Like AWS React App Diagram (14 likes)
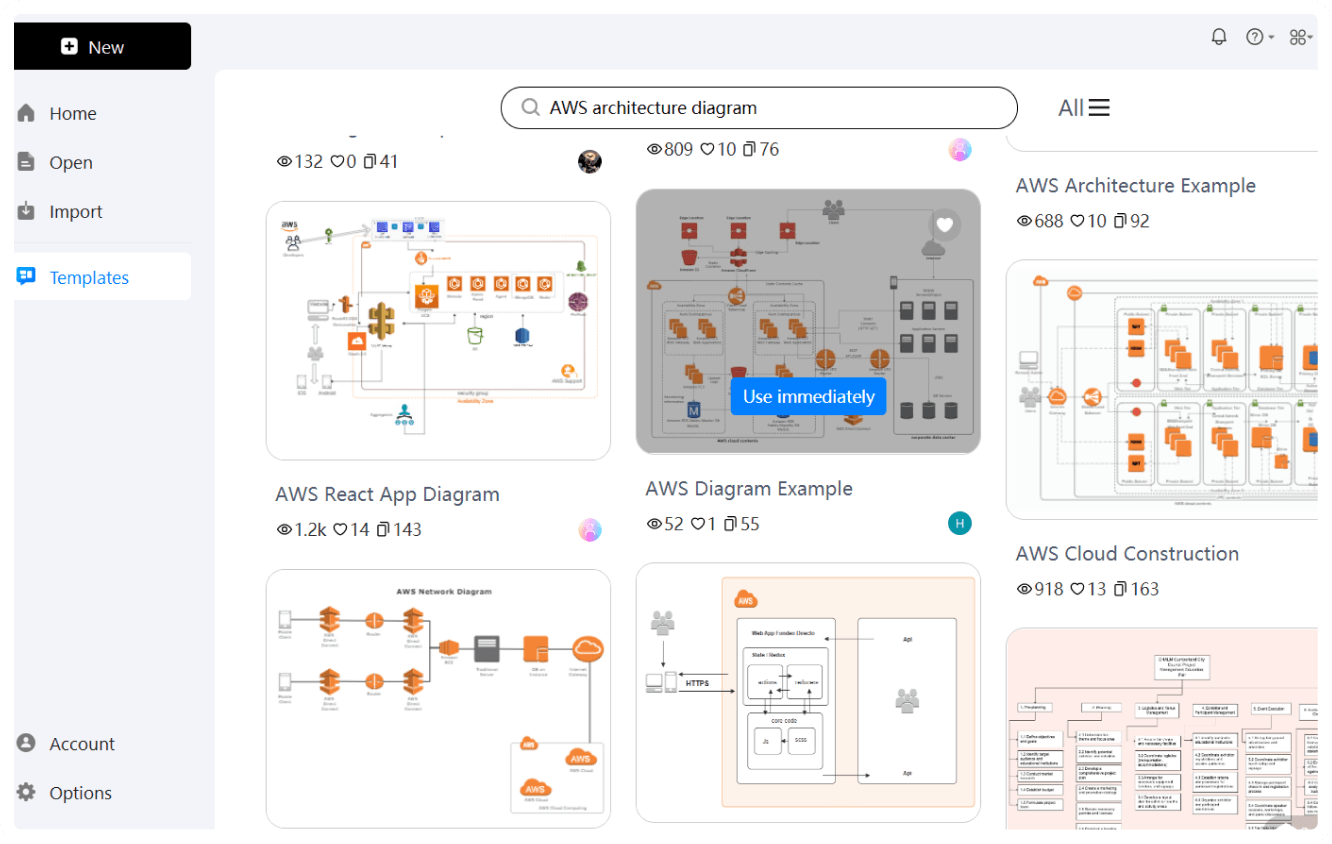 pos(339,529)
